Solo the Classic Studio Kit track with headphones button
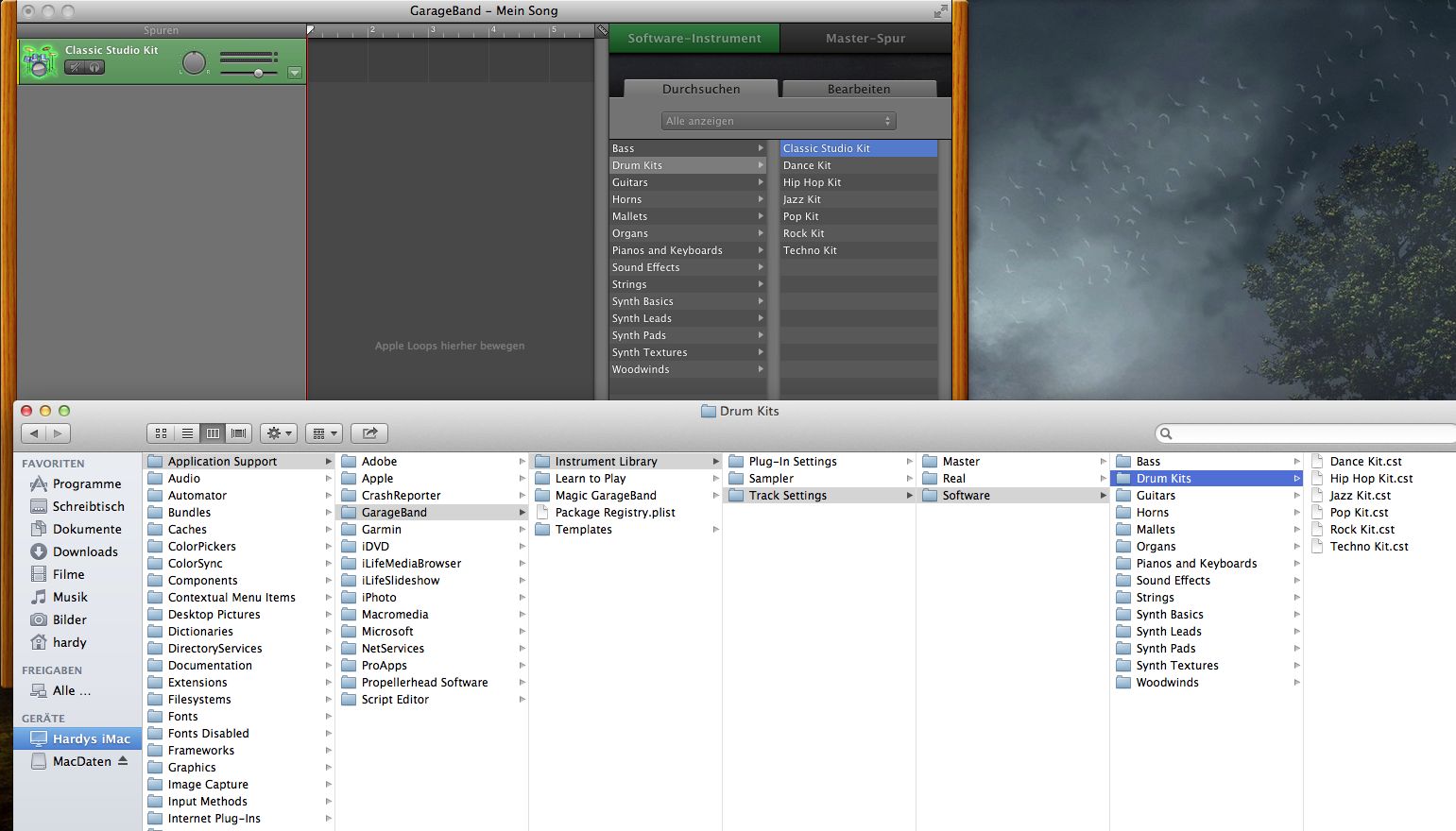 point(94,67)
